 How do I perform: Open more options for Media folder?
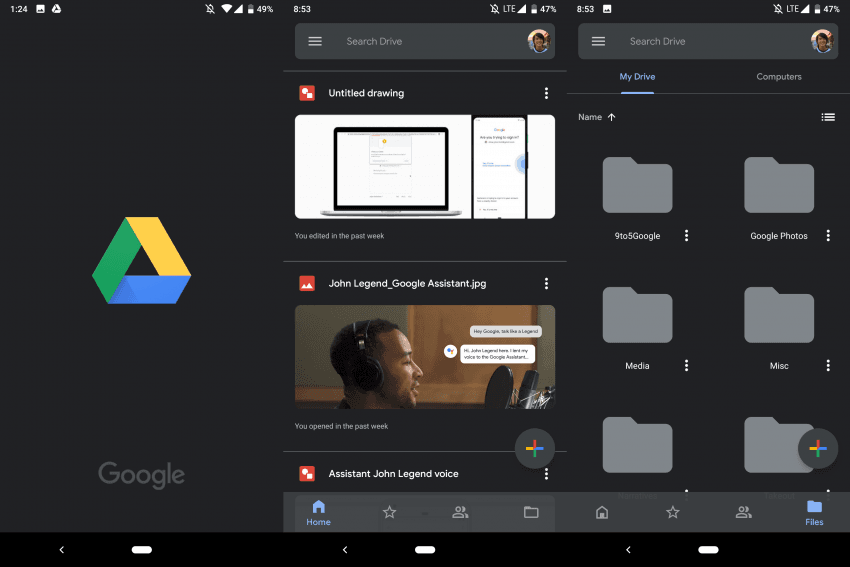coord(686,365)
